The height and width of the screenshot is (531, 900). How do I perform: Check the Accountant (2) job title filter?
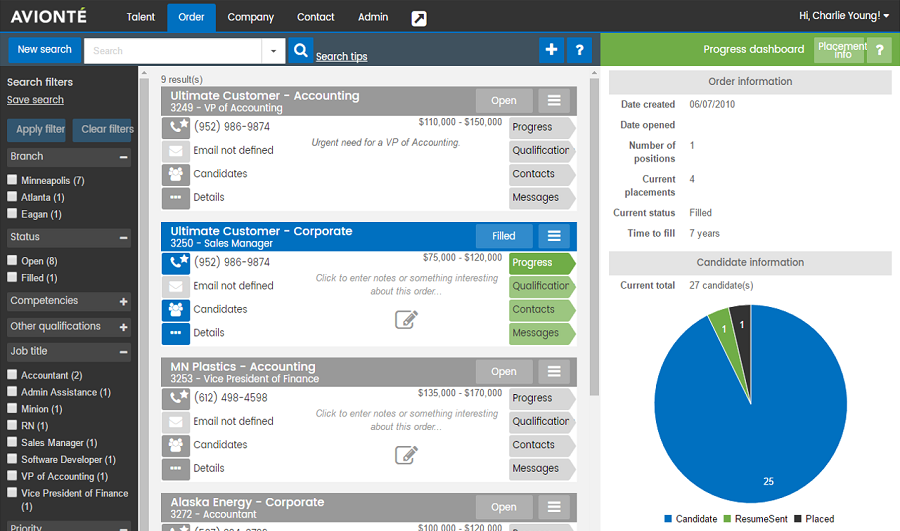[12, 374]
